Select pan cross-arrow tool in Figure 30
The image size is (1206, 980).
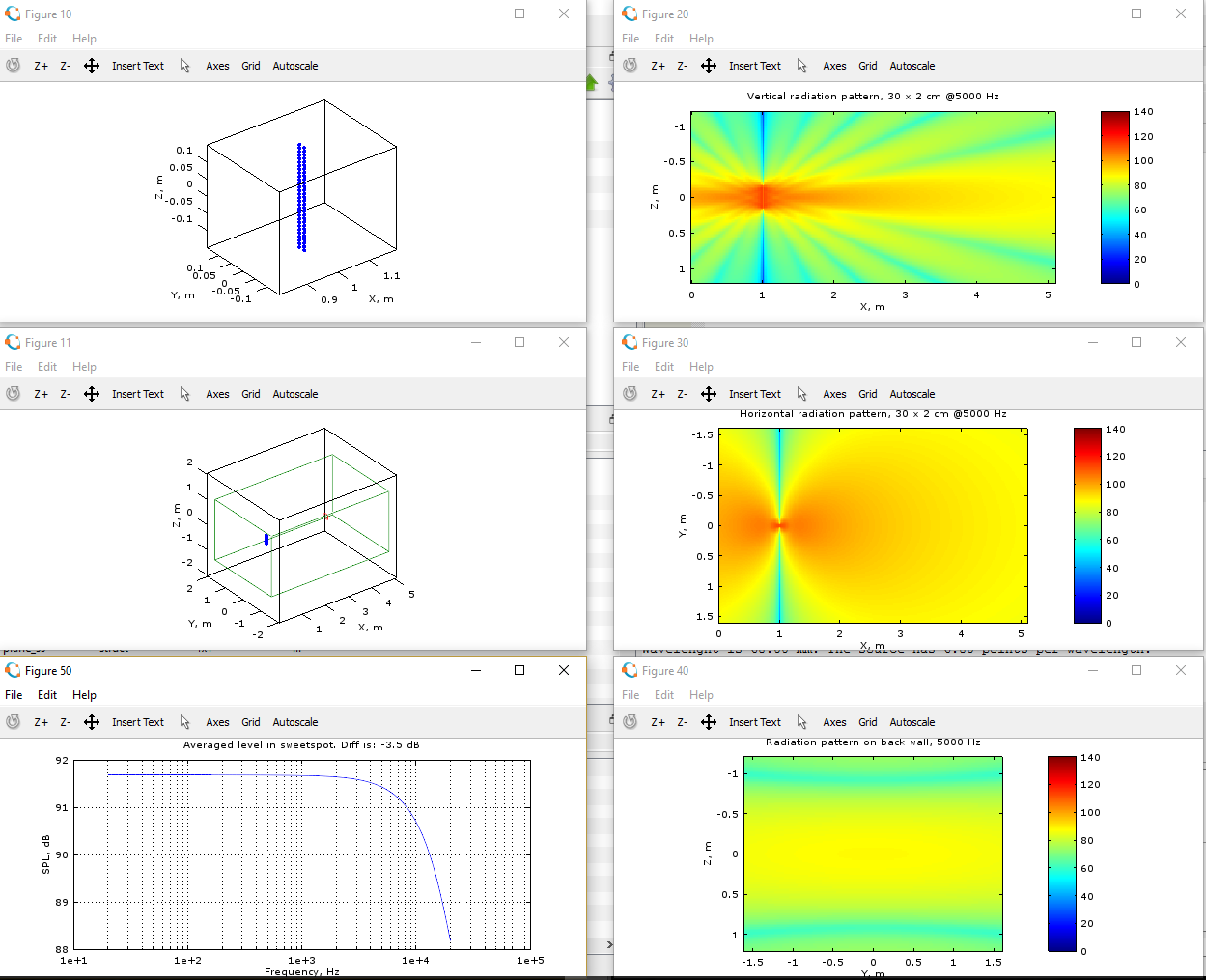(709, 394)
